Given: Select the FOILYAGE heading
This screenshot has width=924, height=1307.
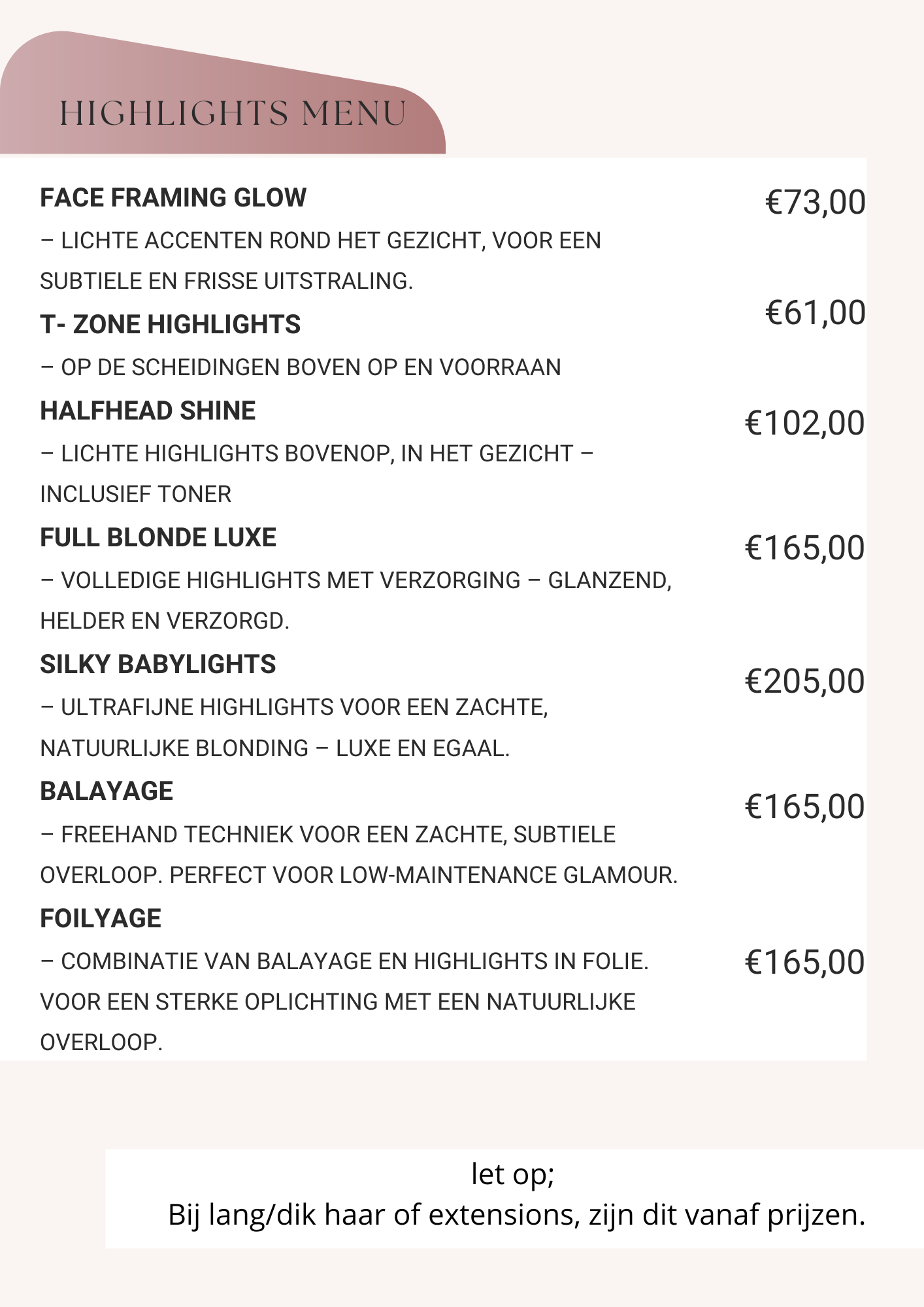Looking at the screenshot, I should [101, 918].
